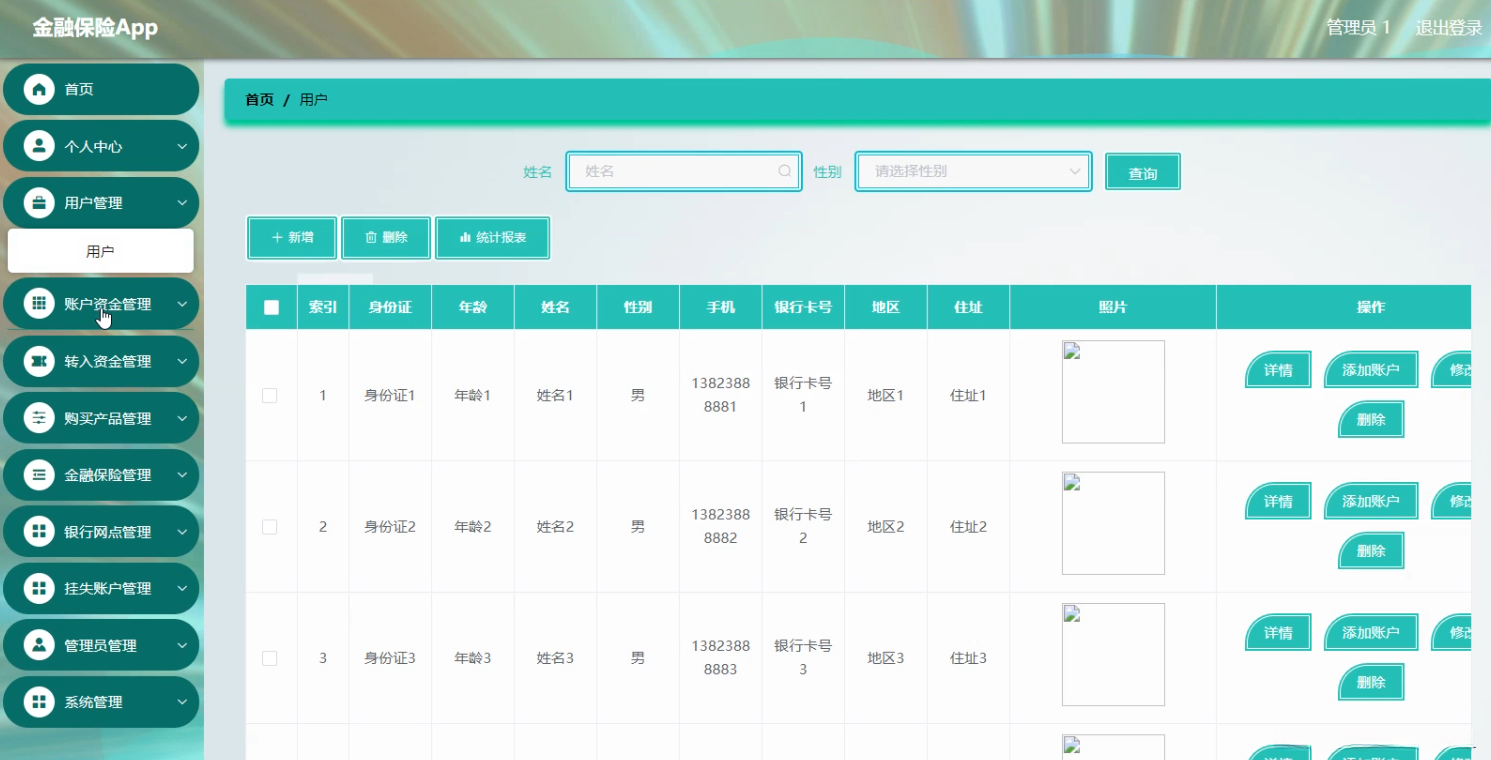Expand the 个人中心 menu chevron
Image resolution: width=1491 pixels, height=760 pixels.
(x=182, y=146)
